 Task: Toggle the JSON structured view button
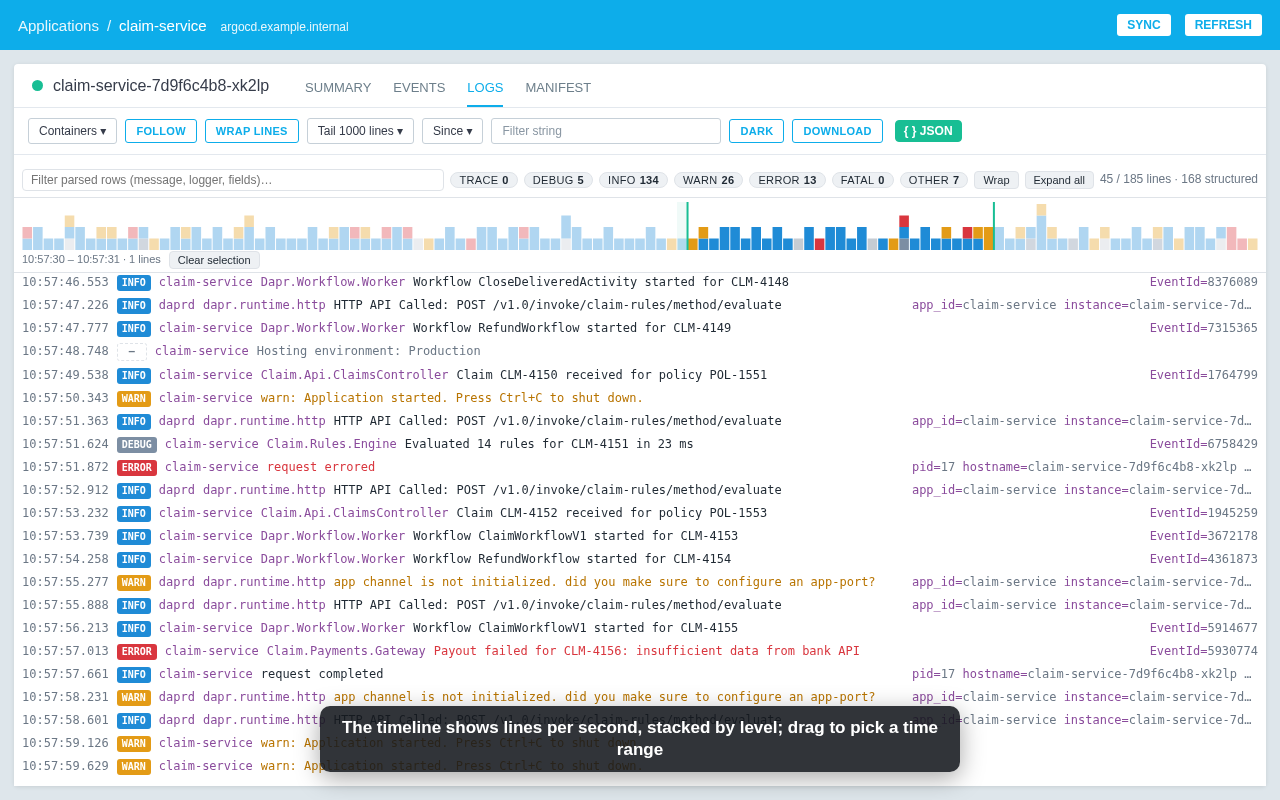click(x=928, y=131)
